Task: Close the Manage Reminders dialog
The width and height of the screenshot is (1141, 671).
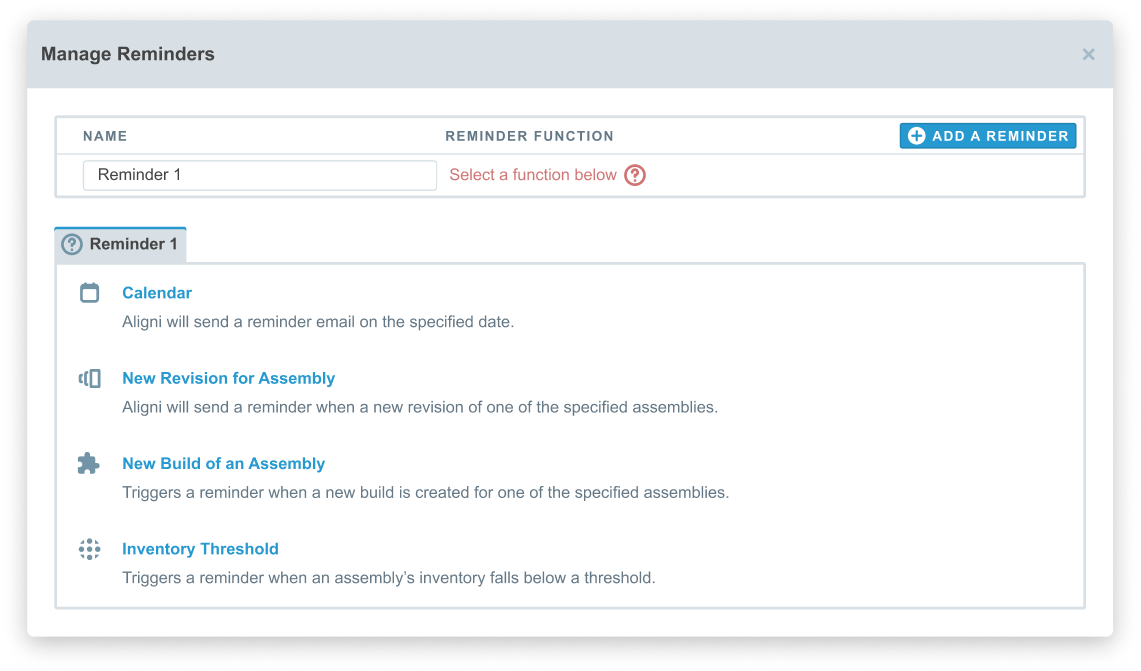Action: click(x=1088, y=54)
